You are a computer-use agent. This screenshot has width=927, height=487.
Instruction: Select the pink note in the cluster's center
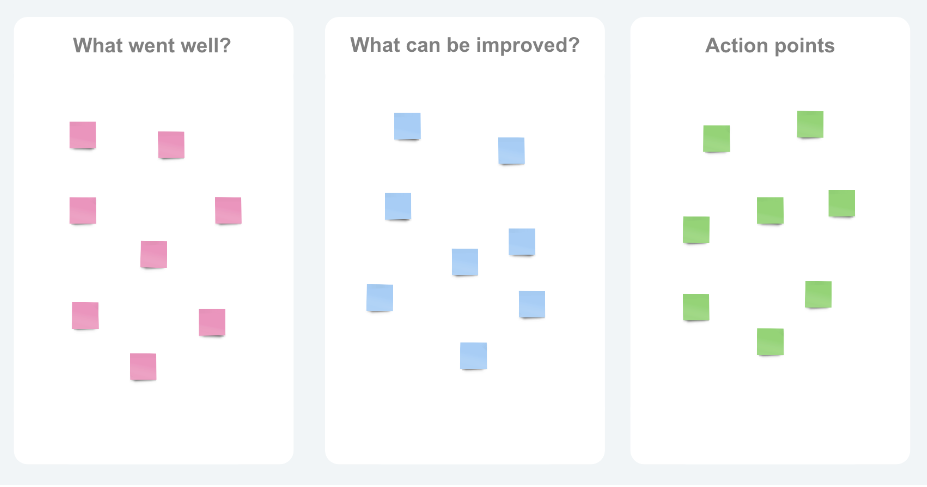coord(154,255)
